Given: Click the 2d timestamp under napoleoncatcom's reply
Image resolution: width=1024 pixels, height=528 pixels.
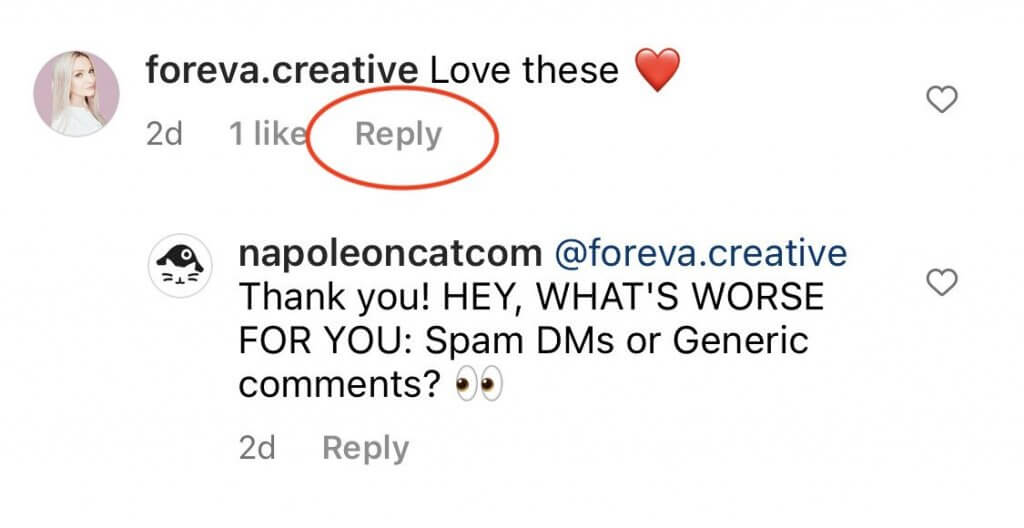Looking at the screenshot, I should pyautogui.click(x=257, y=448).
